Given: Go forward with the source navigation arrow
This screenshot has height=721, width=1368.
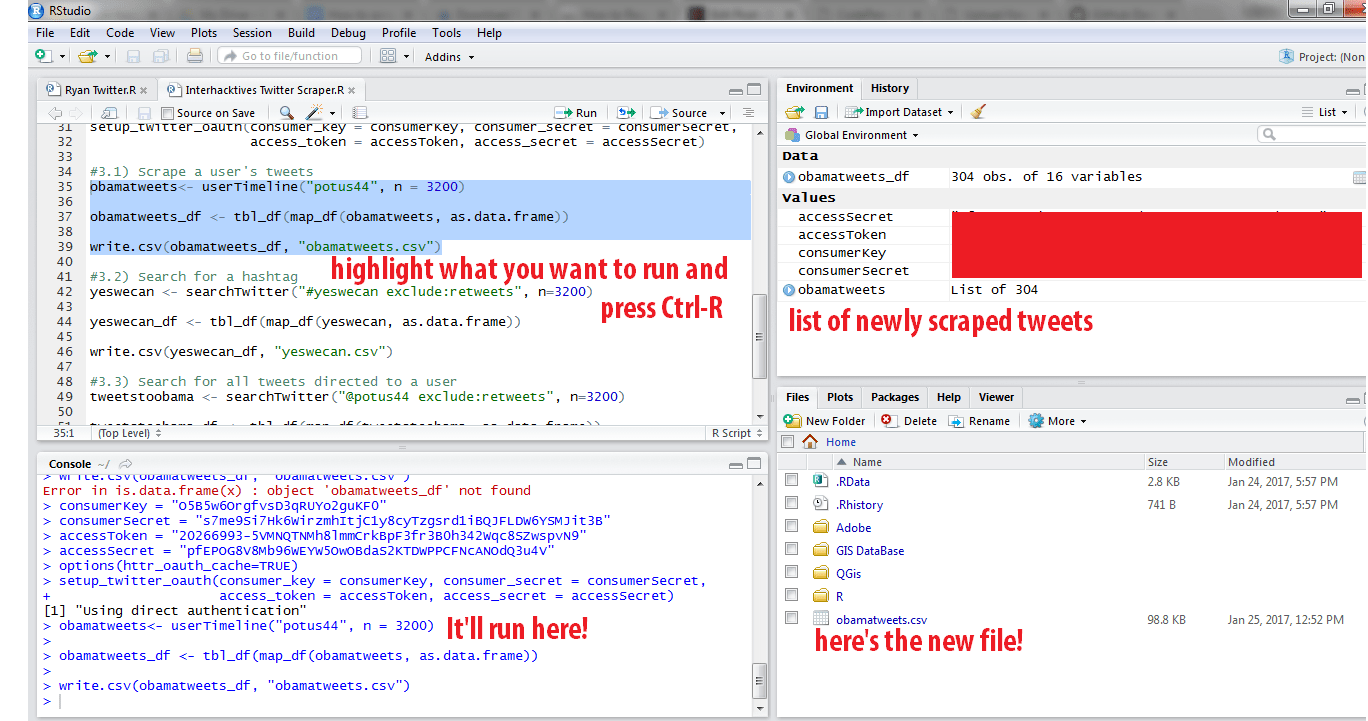Looking at the screenshot, I should tap(76, 113).
